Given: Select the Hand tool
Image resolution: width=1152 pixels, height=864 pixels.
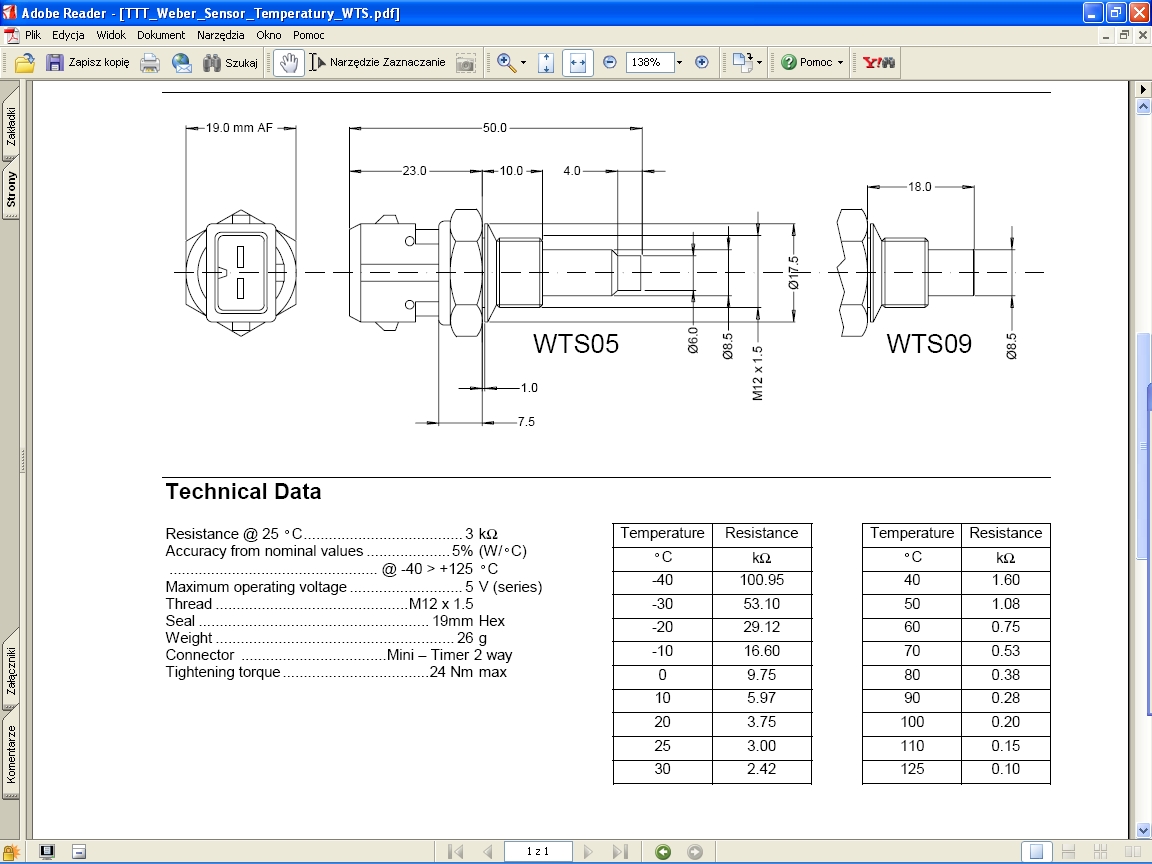Looking at the screenshot, I should [x=289, y=62].
